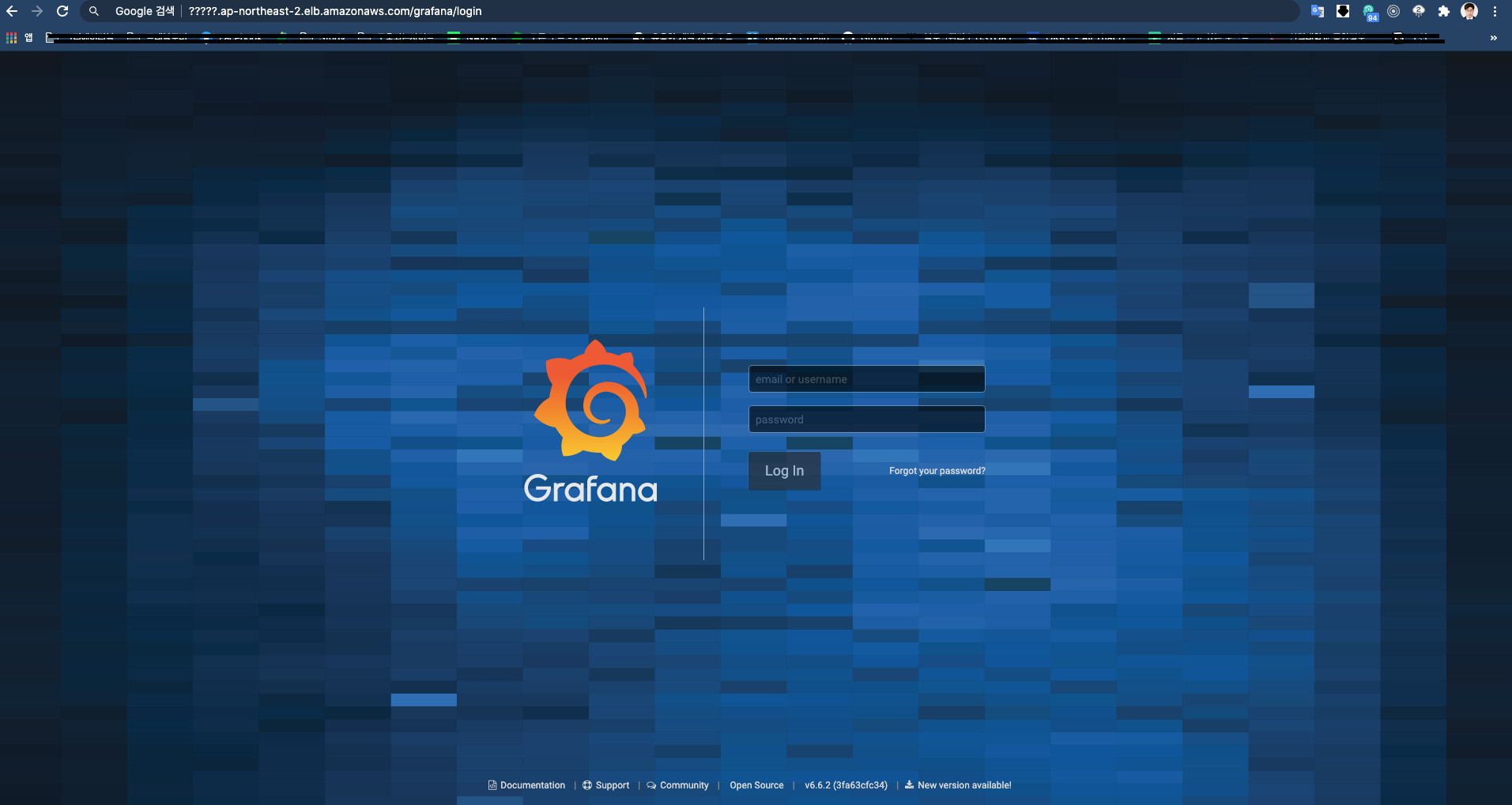The width and height of the screenshot is (1512, 805).
Task: Go forward in browser history
Action: [x=37, y=11]
